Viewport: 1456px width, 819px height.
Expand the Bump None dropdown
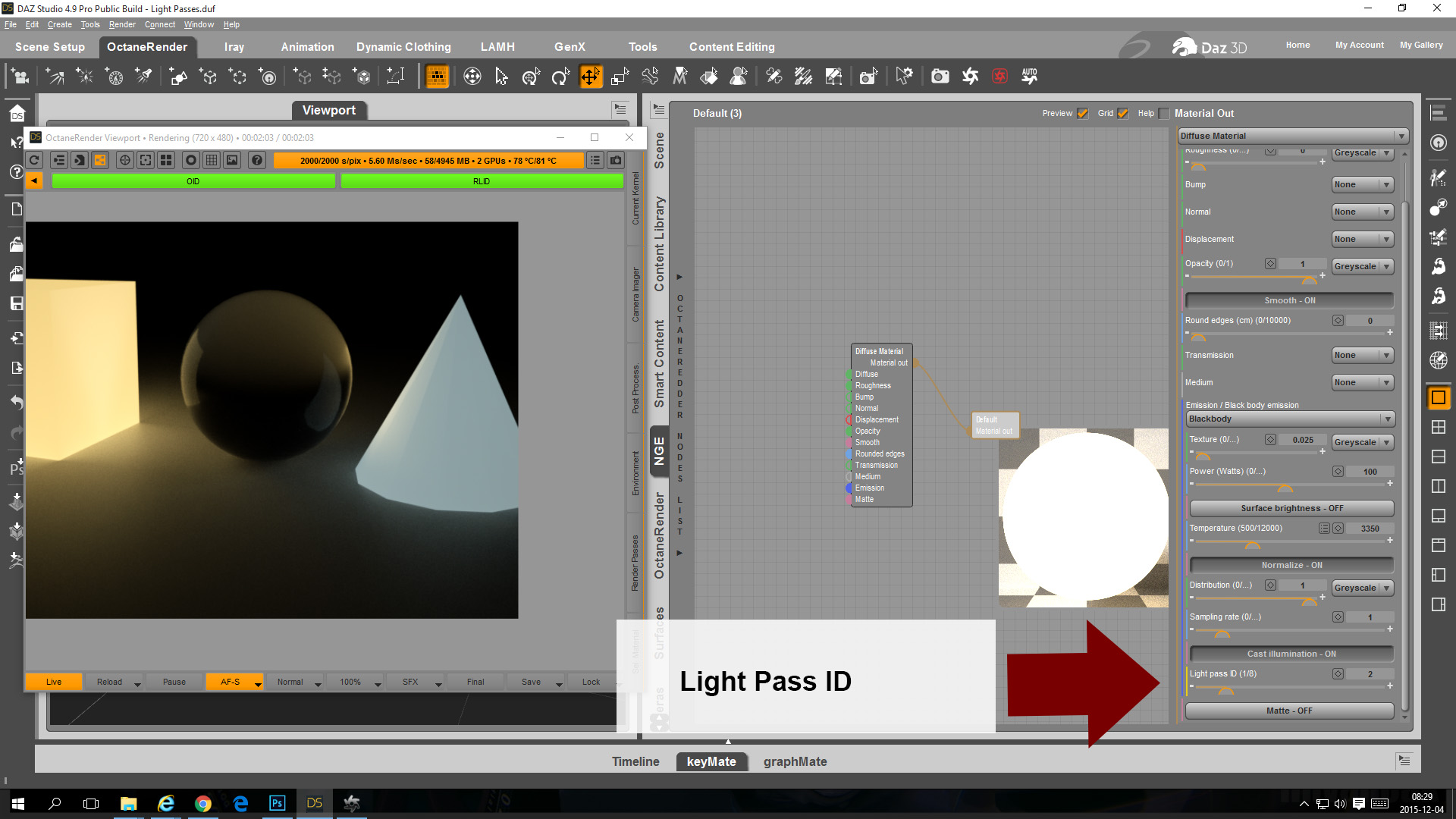point(1363,184)
